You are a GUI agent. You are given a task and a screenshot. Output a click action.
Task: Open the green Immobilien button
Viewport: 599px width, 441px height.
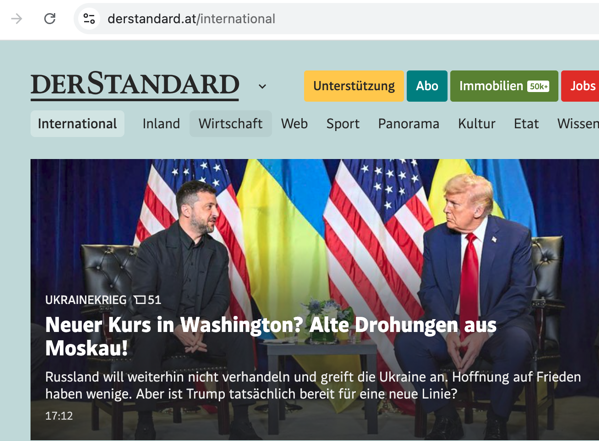tap(504, 86)
